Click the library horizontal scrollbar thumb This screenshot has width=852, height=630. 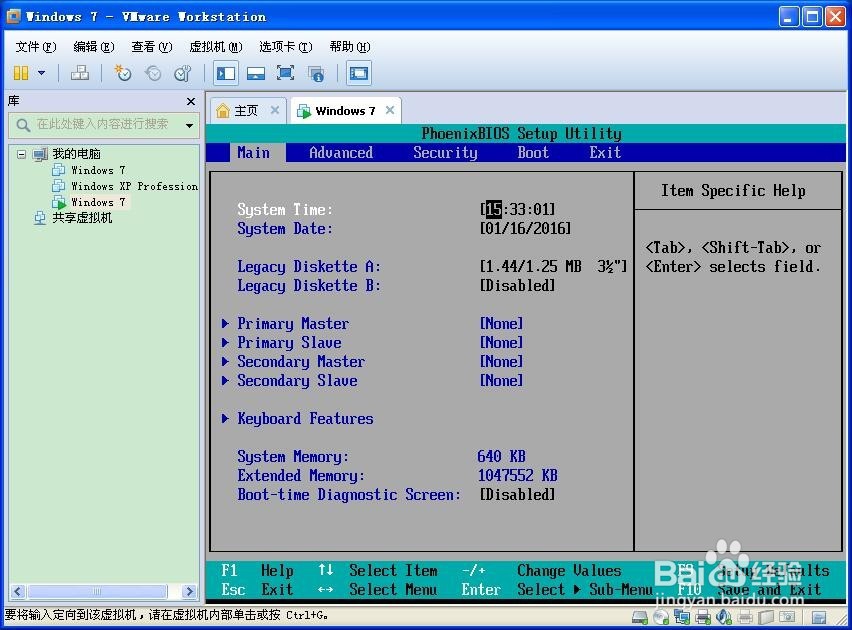point(97,591)
